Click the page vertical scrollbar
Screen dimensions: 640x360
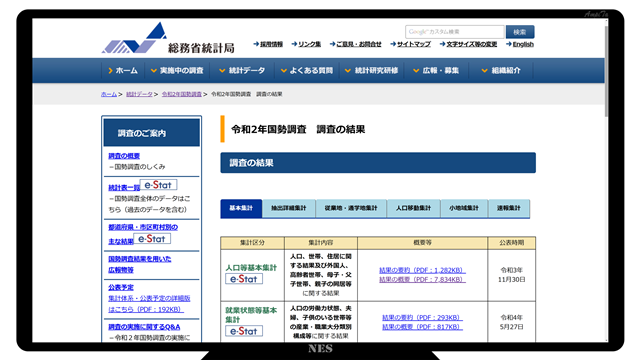(606, 71)
